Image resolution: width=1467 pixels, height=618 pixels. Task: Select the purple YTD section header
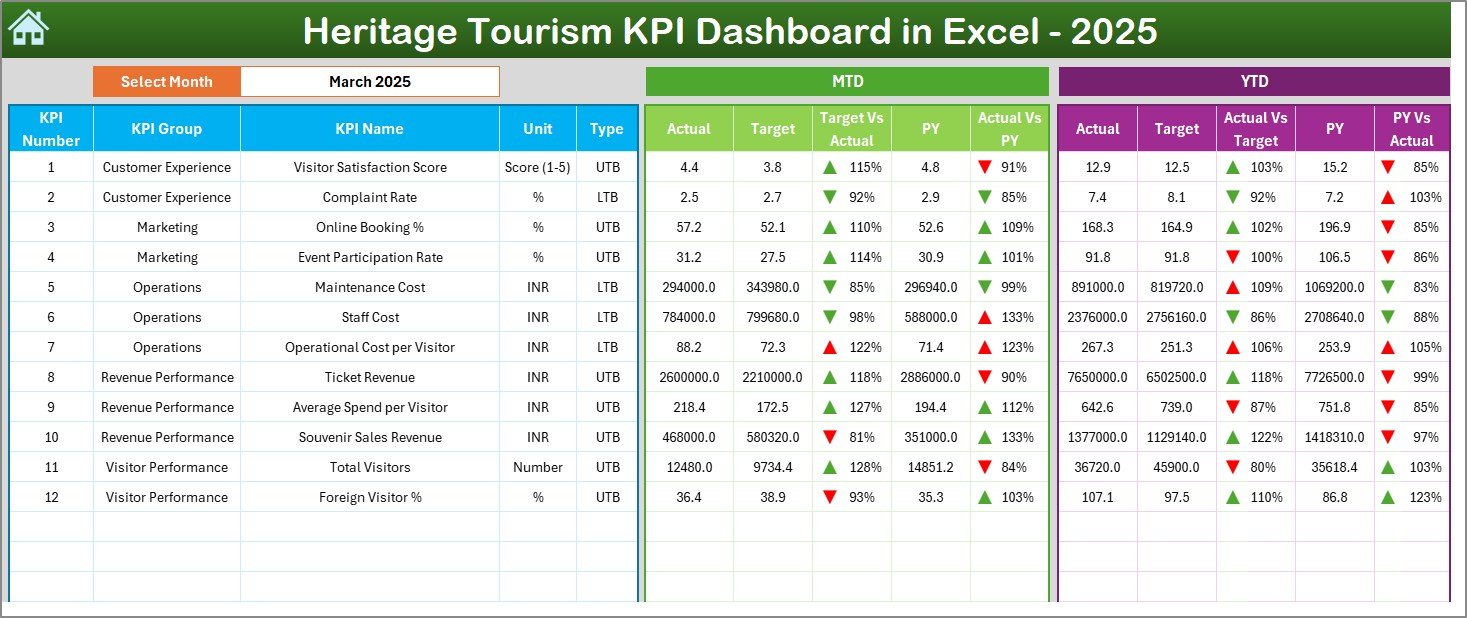click(1253, 82)
